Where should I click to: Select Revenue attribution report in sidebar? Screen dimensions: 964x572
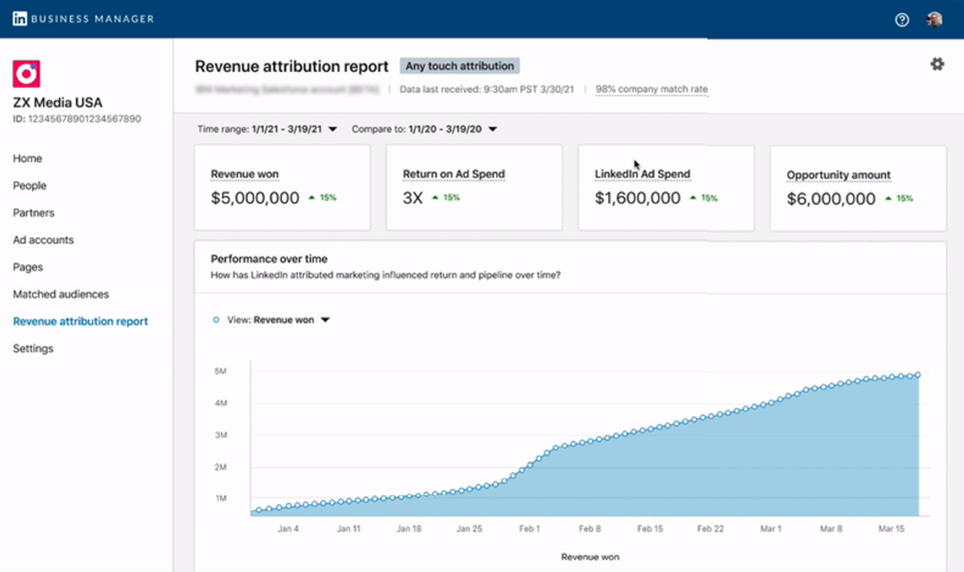pyautogui.click(x=81, y=321)
